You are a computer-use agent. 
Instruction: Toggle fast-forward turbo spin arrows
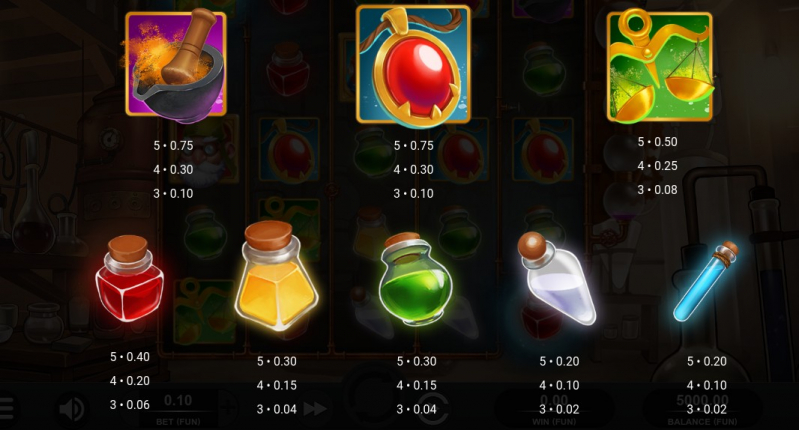tap(315, 409)
